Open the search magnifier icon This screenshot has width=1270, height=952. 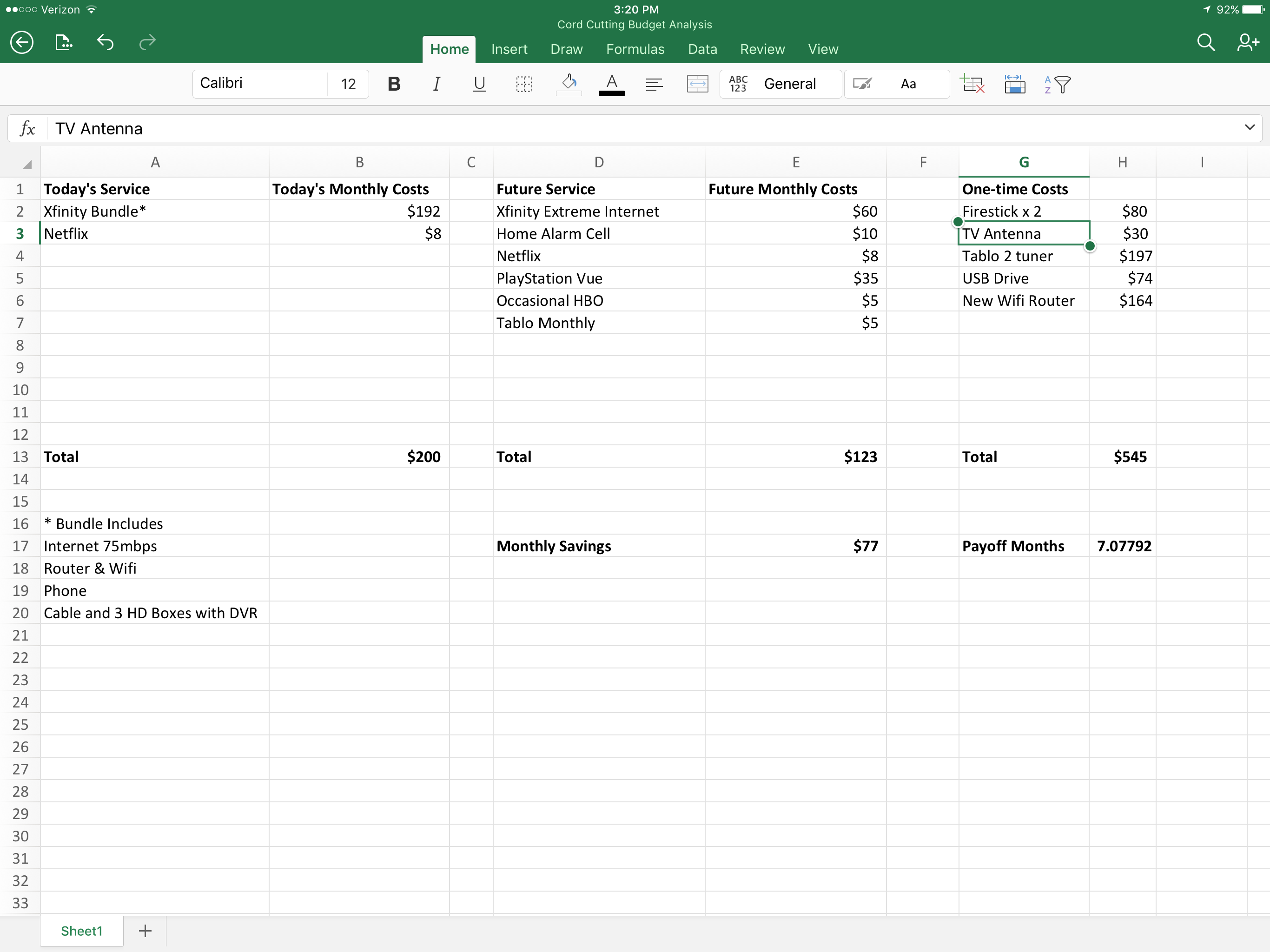point(1205,42)
